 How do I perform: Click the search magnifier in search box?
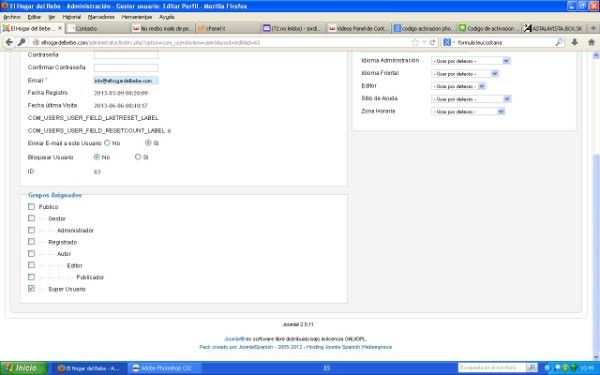pos(559,42)
